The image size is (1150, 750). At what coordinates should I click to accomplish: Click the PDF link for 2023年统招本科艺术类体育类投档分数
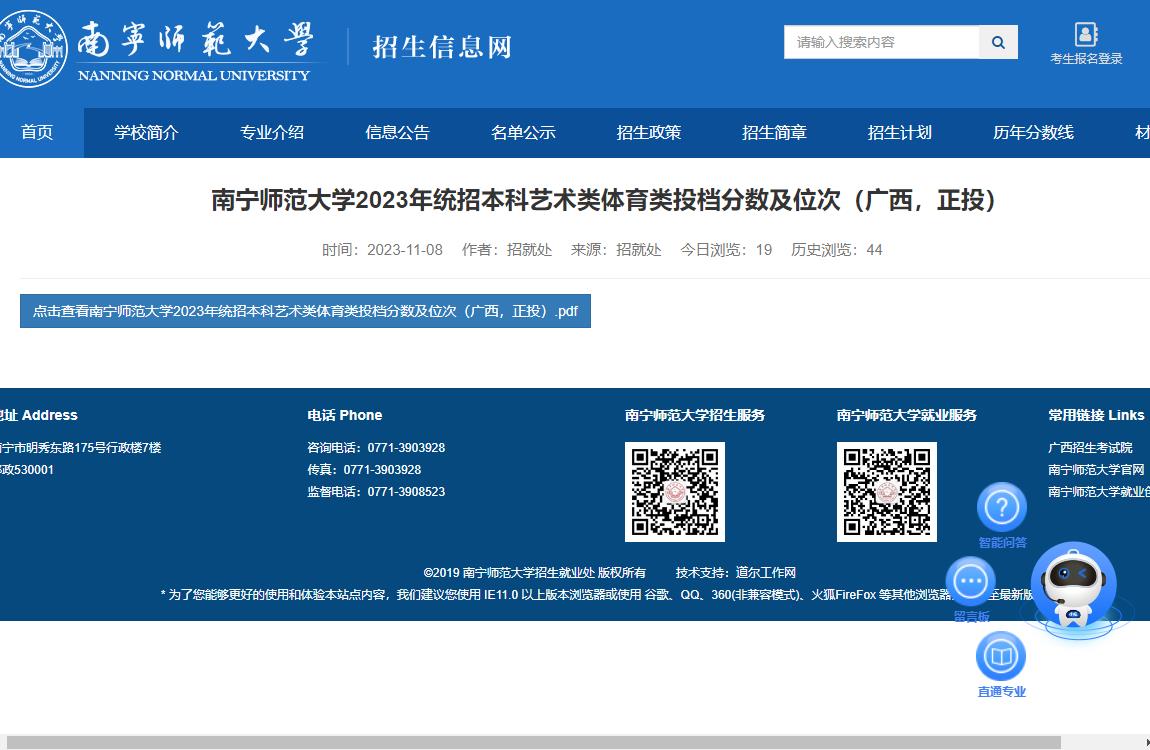(305, 311)
